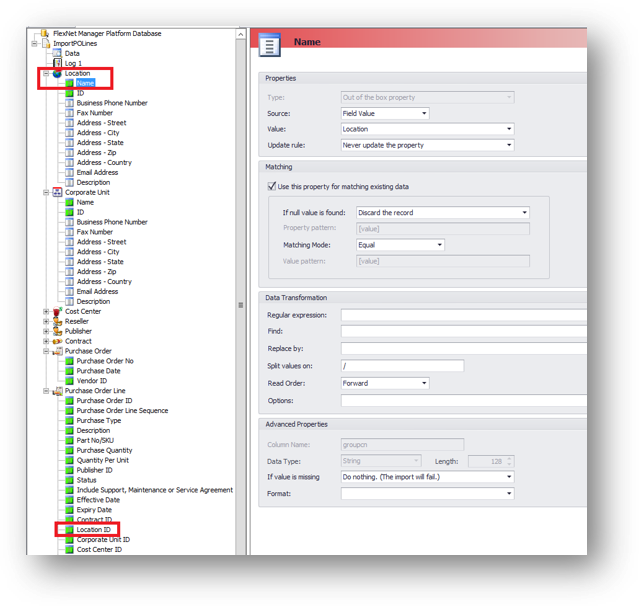Screen dimensions: 639x607
Task: Select Effective Date tree item
Action: point(98,500)
